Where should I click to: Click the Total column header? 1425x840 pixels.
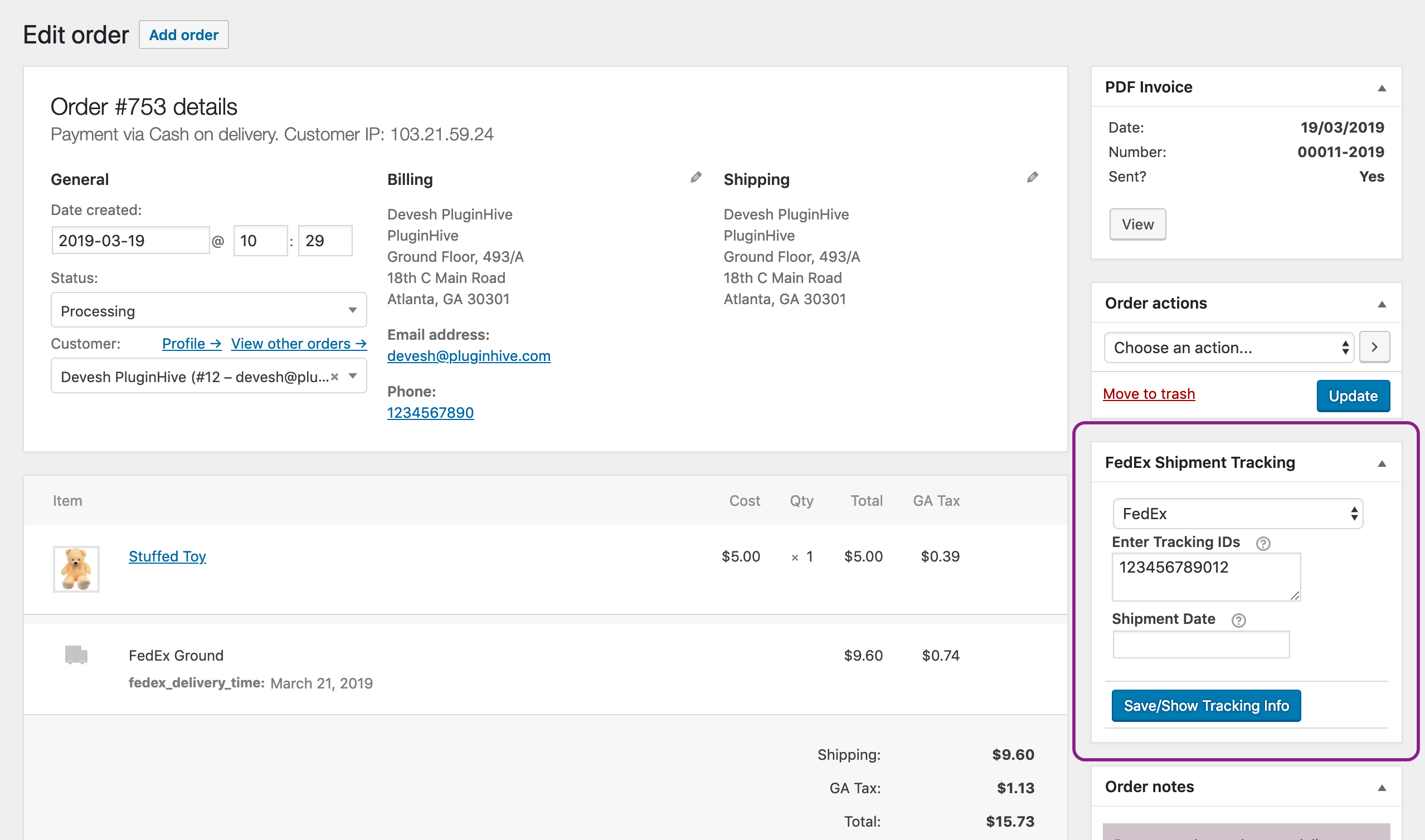[866, 501]
